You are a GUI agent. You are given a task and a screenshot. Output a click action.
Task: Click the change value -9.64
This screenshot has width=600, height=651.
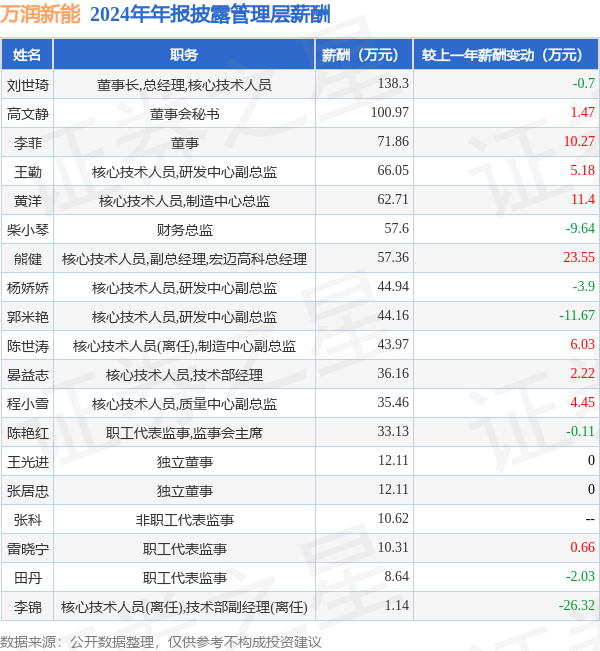click(580, 228)
